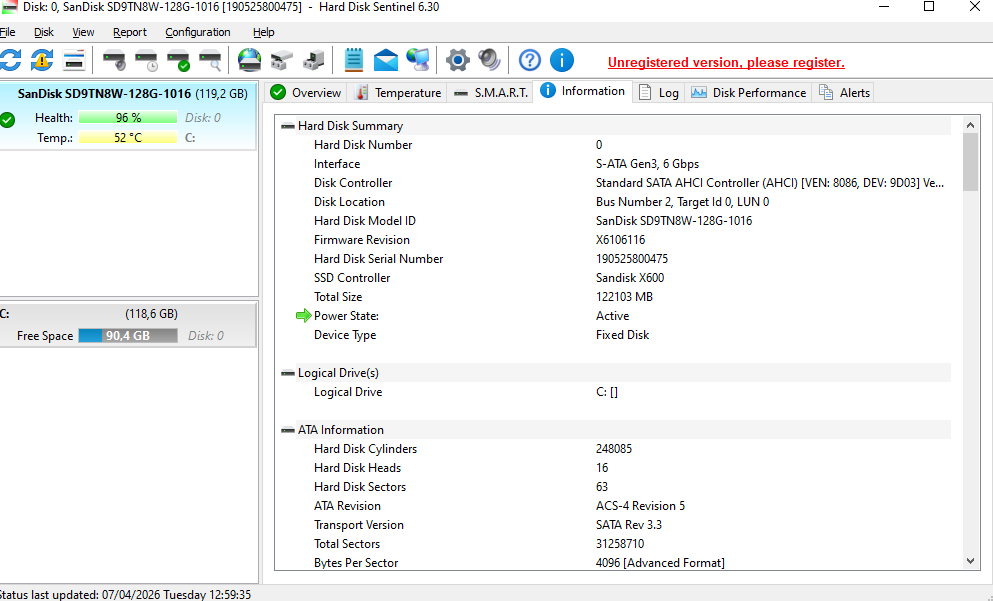Collapse the ATA Information section

[288, 430]
